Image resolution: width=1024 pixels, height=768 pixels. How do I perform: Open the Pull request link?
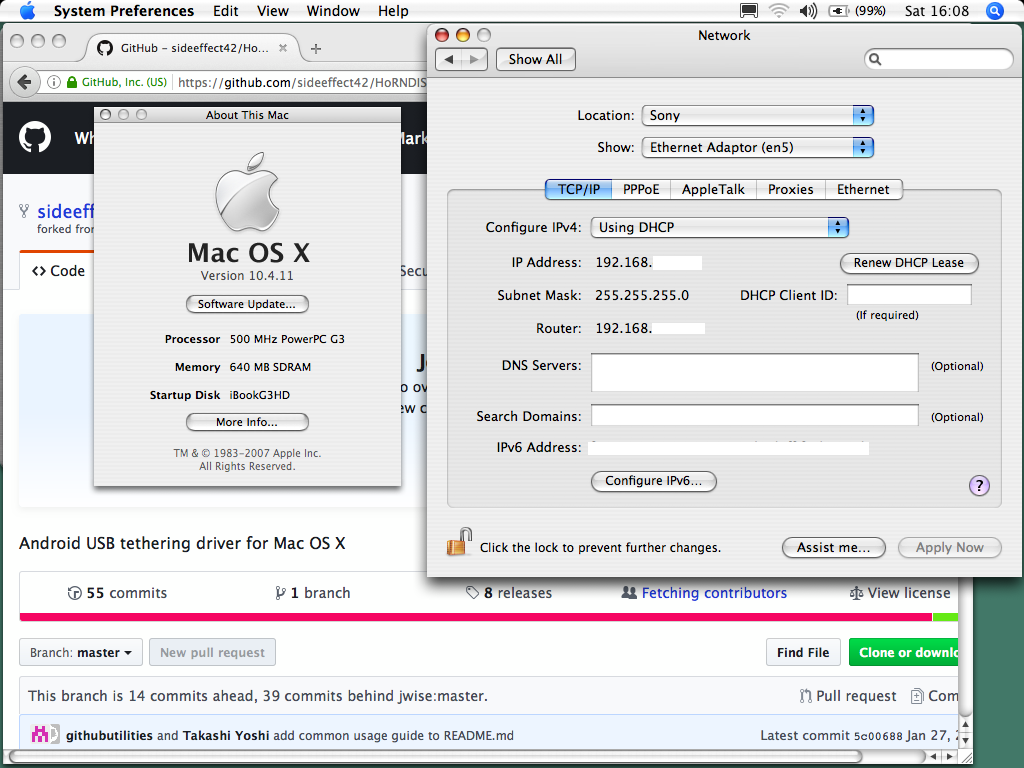click(x=848, y=696)
